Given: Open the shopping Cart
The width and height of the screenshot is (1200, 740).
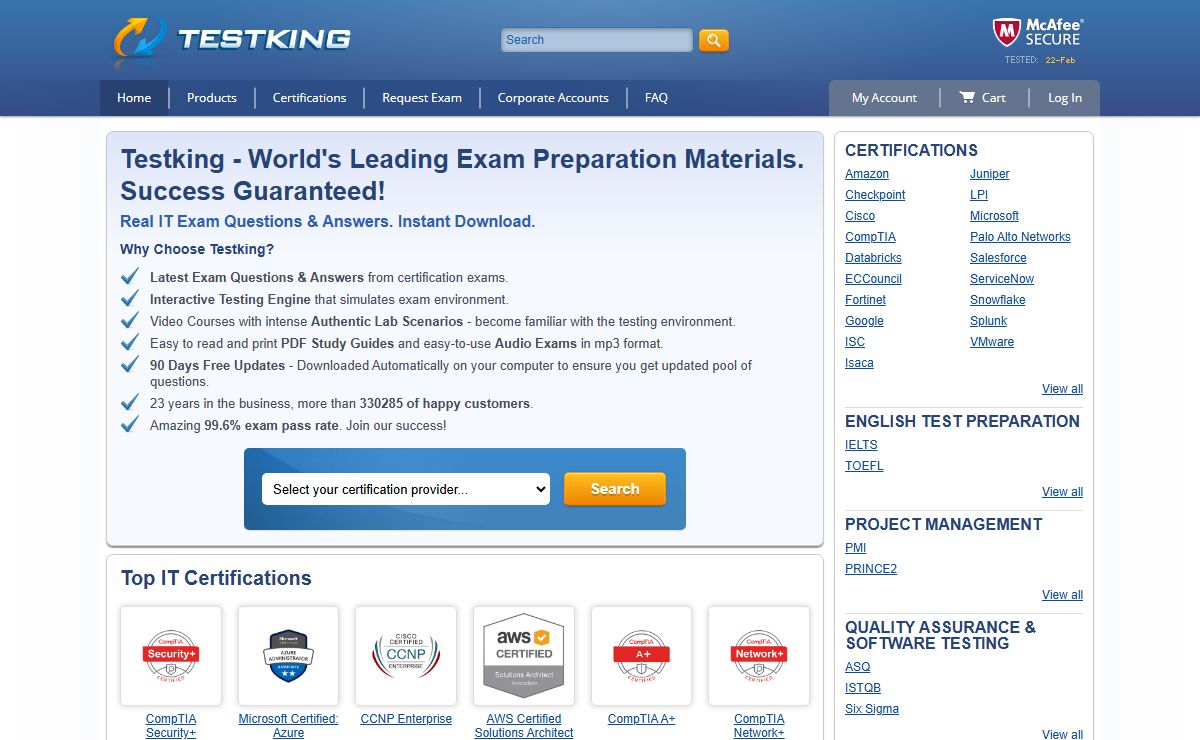Looking at the screenshot, I should tap(982, 98).
